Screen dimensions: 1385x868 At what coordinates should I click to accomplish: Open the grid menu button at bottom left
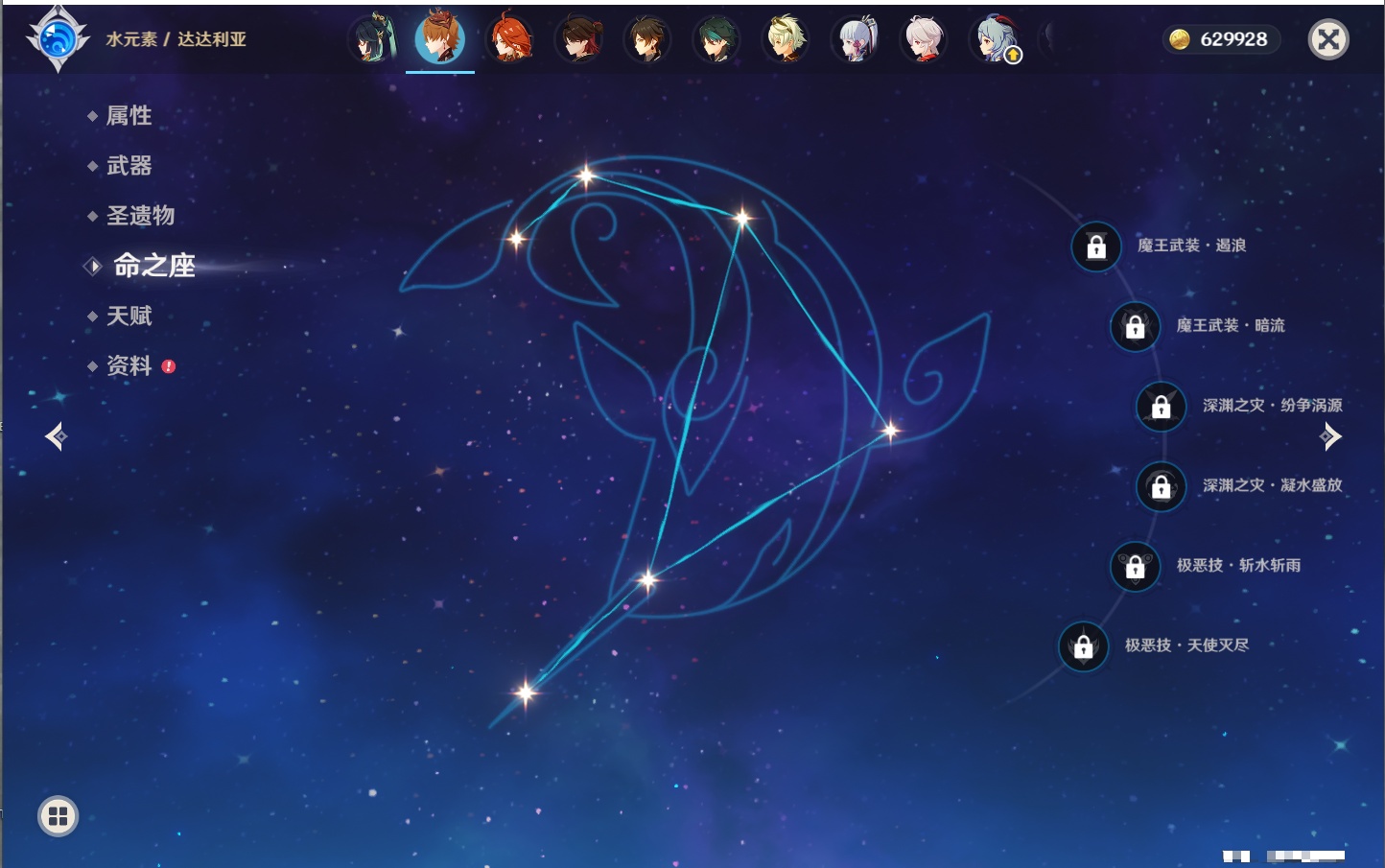point(58,816)
